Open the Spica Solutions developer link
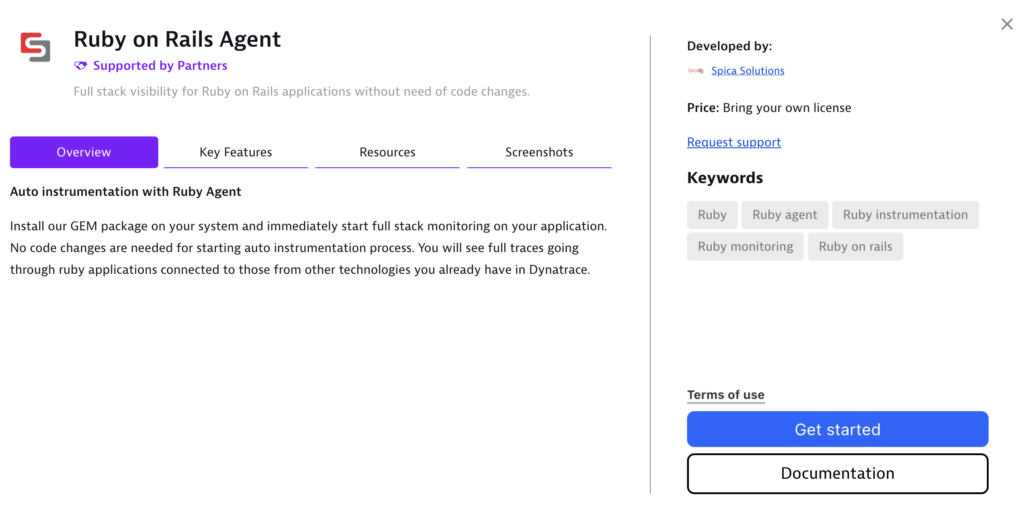This screenshot has height=515, width=1024. click(748, 70)
